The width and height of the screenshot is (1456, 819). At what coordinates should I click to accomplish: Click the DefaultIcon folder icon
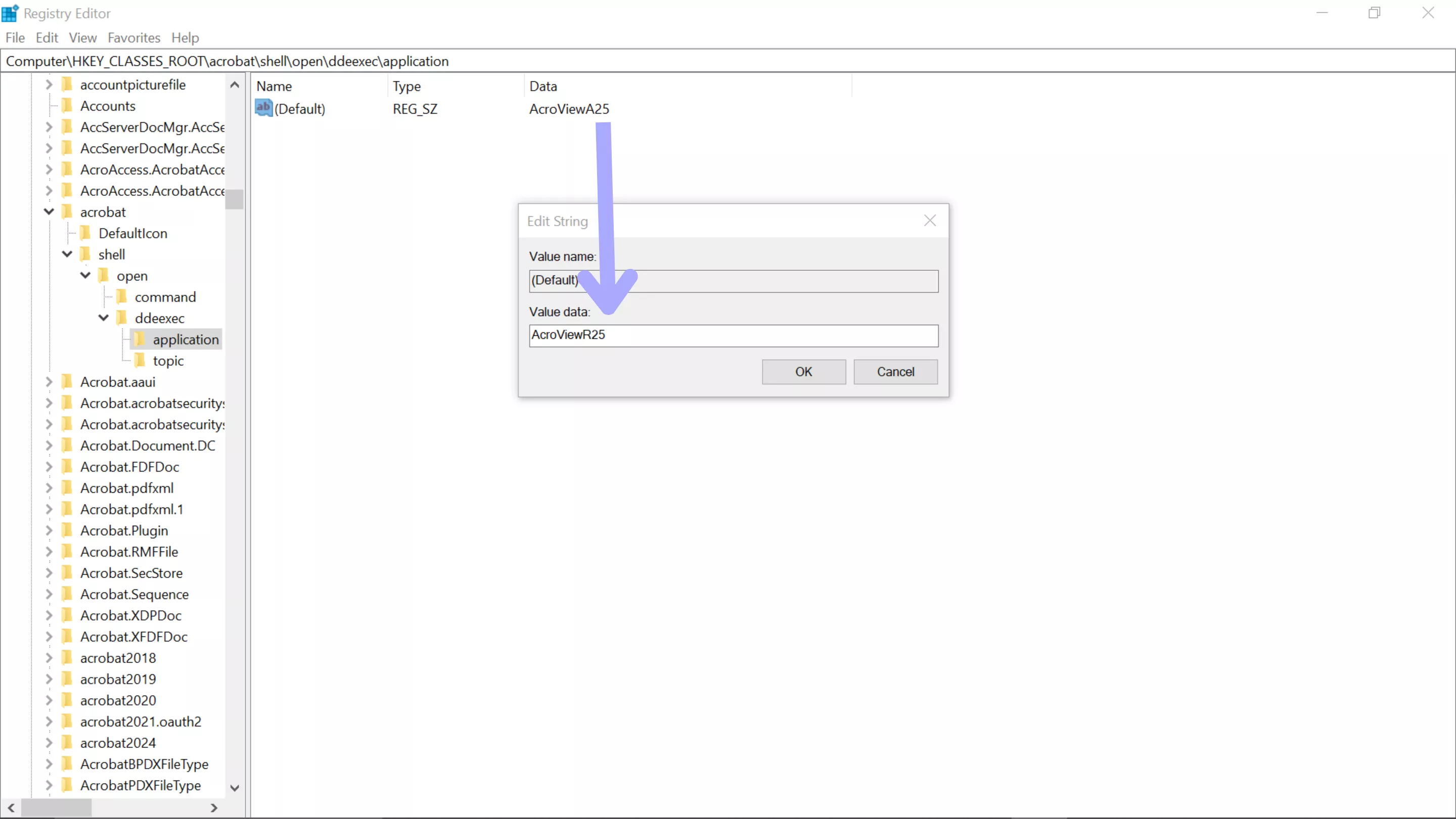coord(85,233)
